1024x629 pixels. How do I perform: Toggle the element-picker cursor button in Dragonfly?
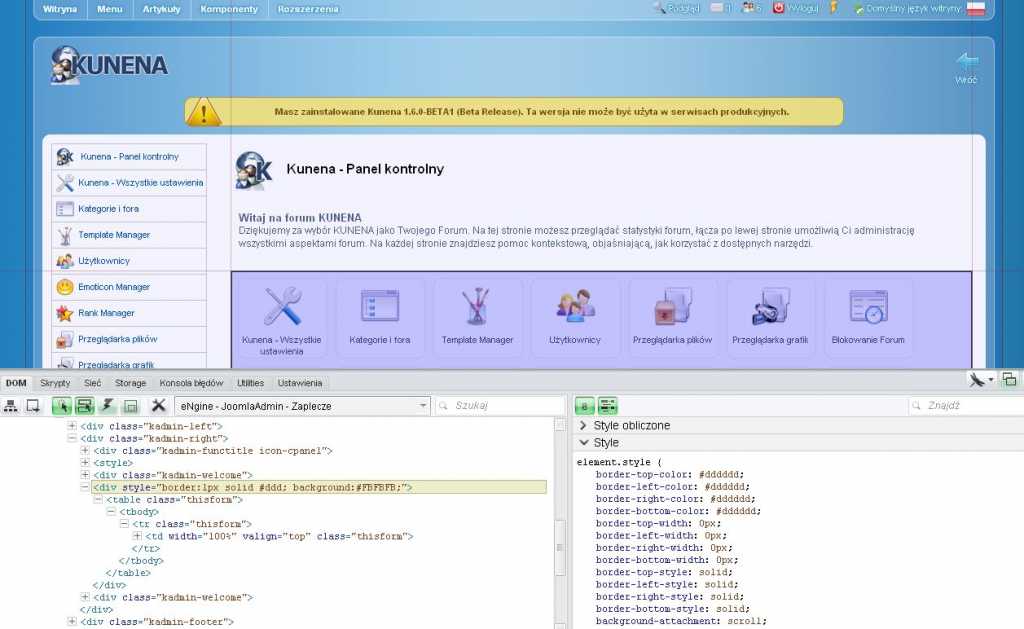click(x=61, y=406)
